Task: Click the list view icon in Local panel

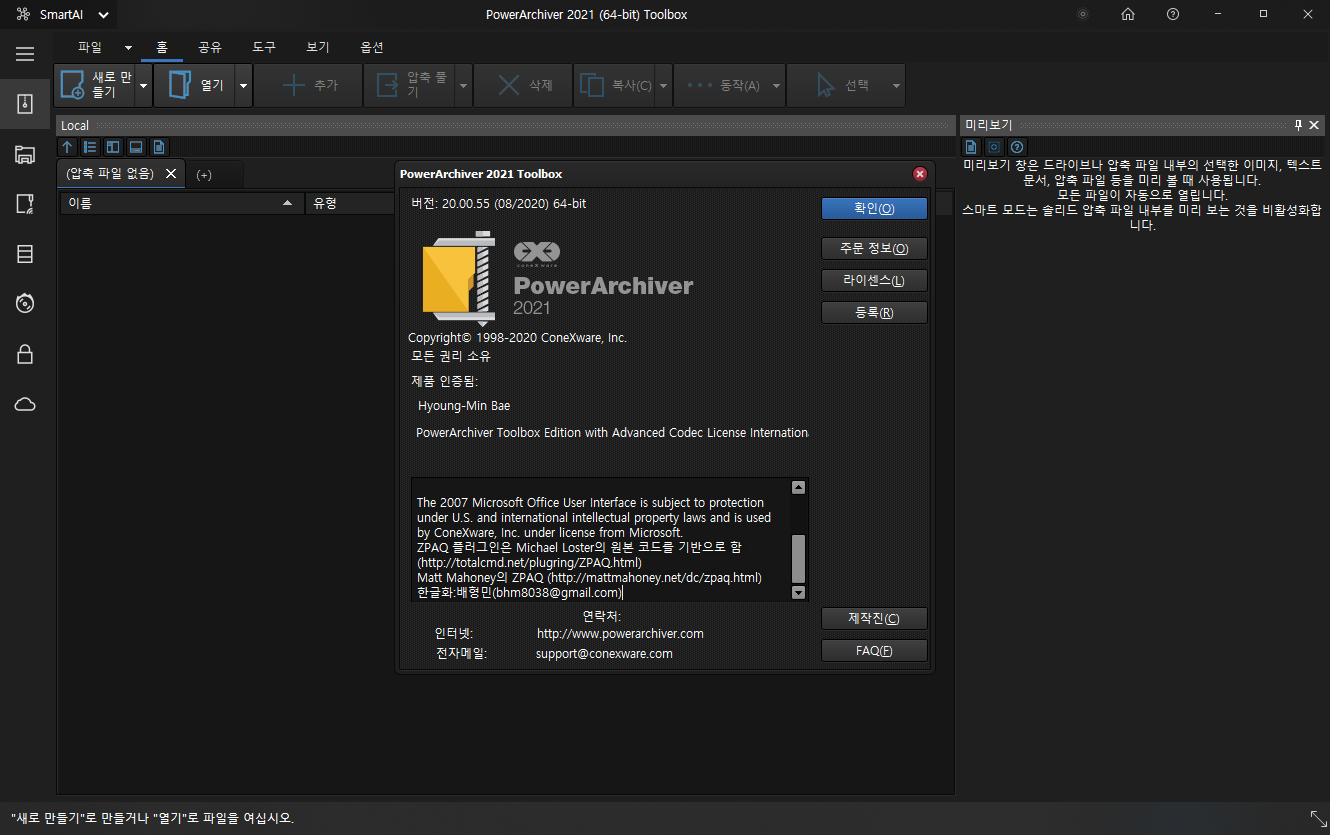Action: (x=90, y=147)
